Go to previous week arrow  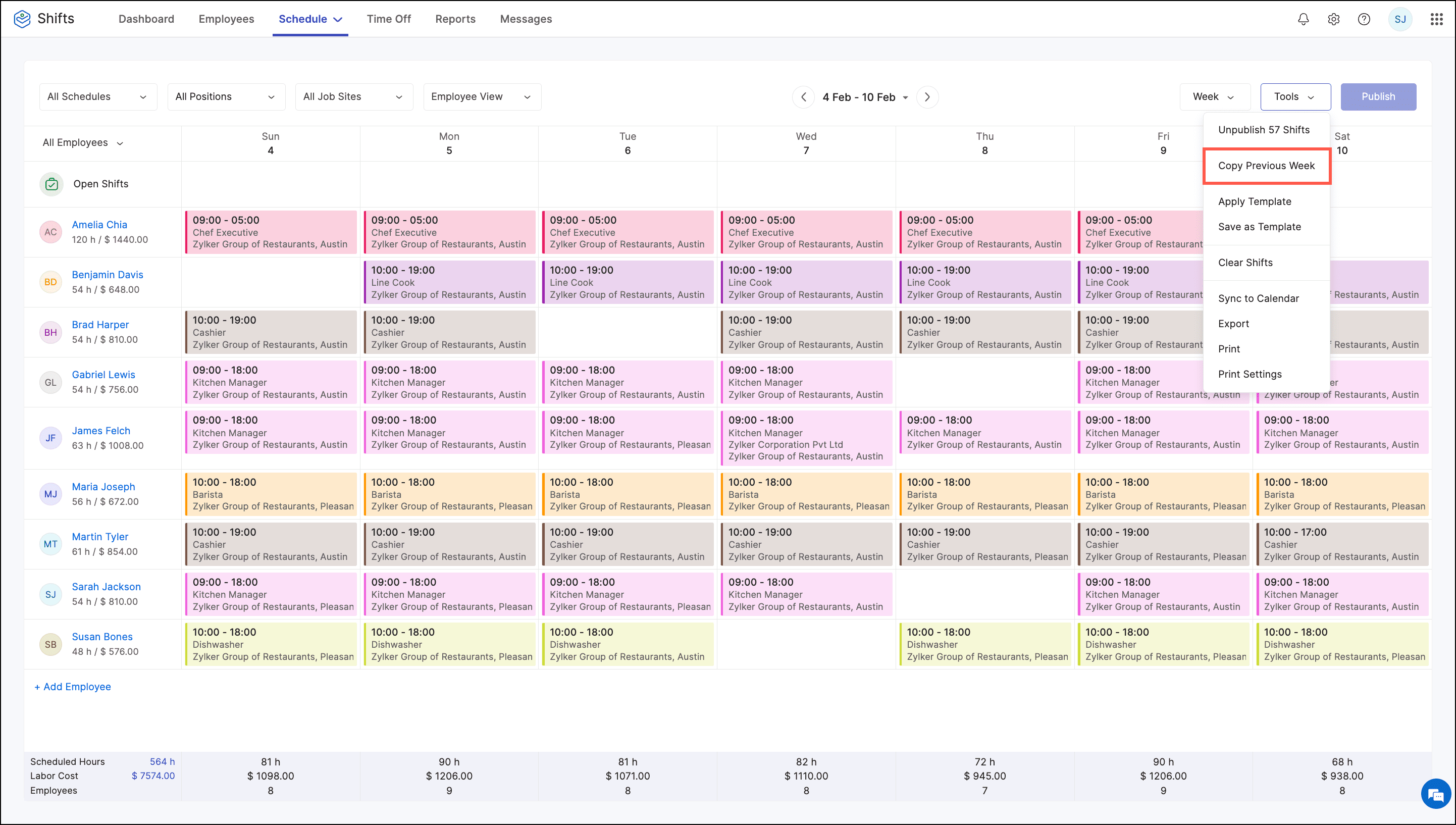click(803, 97)
